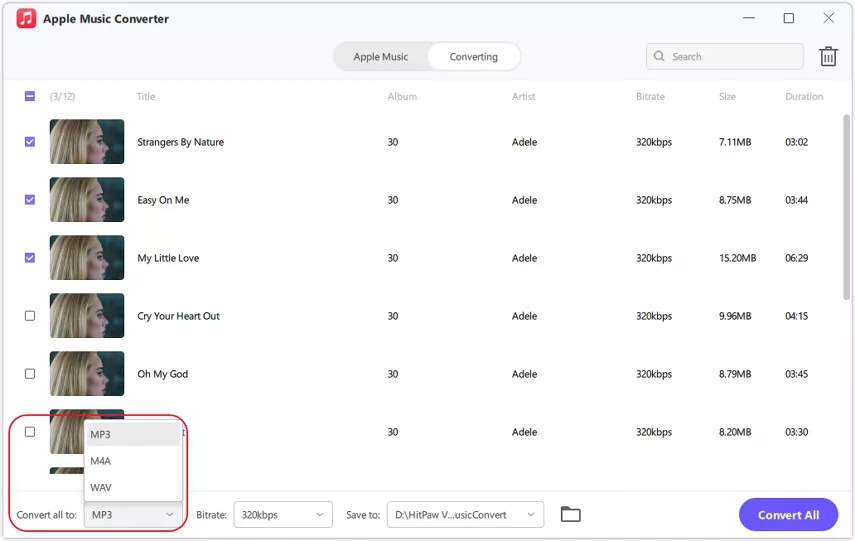Close the Apple Music Converter window

pos(828,18)
